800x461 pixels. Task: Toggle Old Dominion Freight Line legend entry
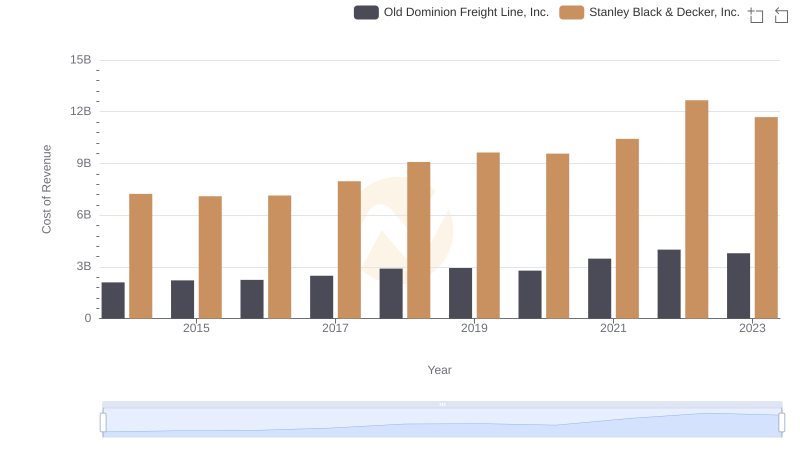pyautogui.click(x=451, y=12)
